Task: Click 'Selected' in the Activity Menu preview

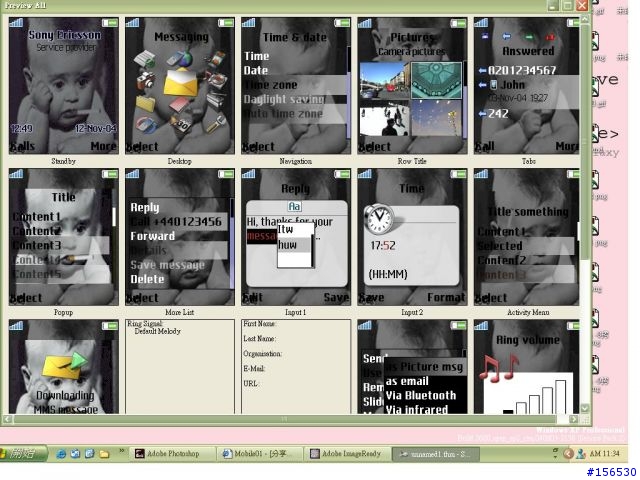Action: coord(500,246)
